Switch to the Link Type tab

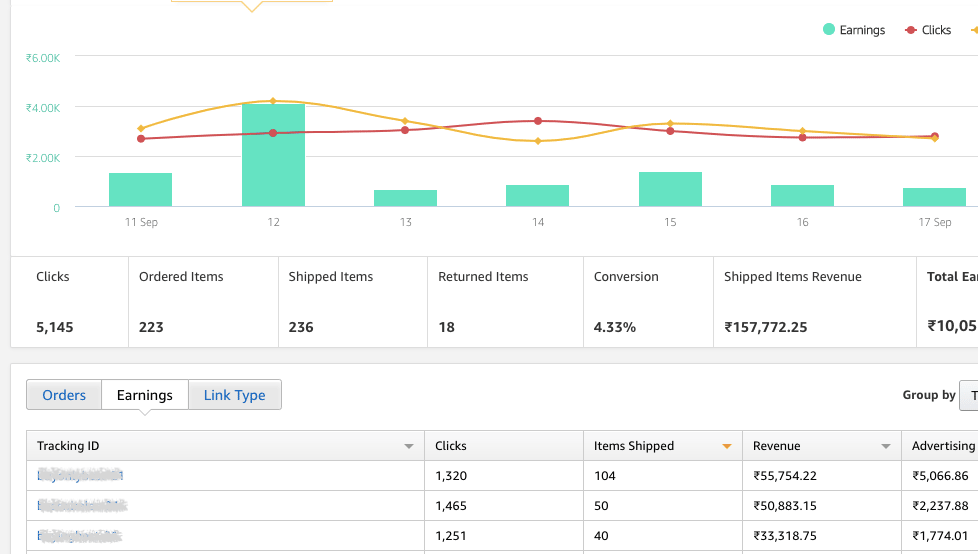[235, 395]
